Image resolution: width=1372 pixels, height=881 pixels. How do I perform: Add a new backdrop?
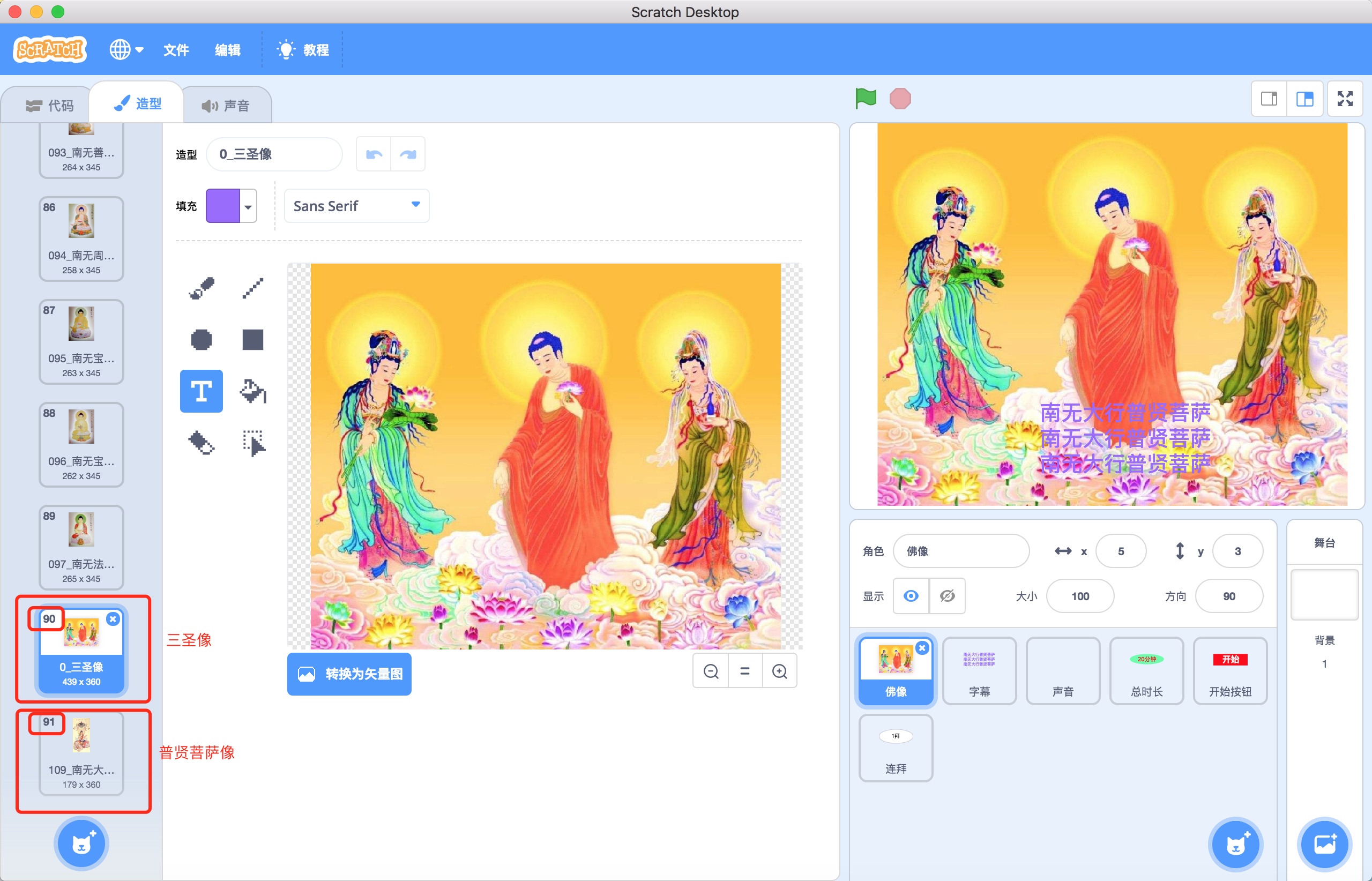coord(1324,844)
